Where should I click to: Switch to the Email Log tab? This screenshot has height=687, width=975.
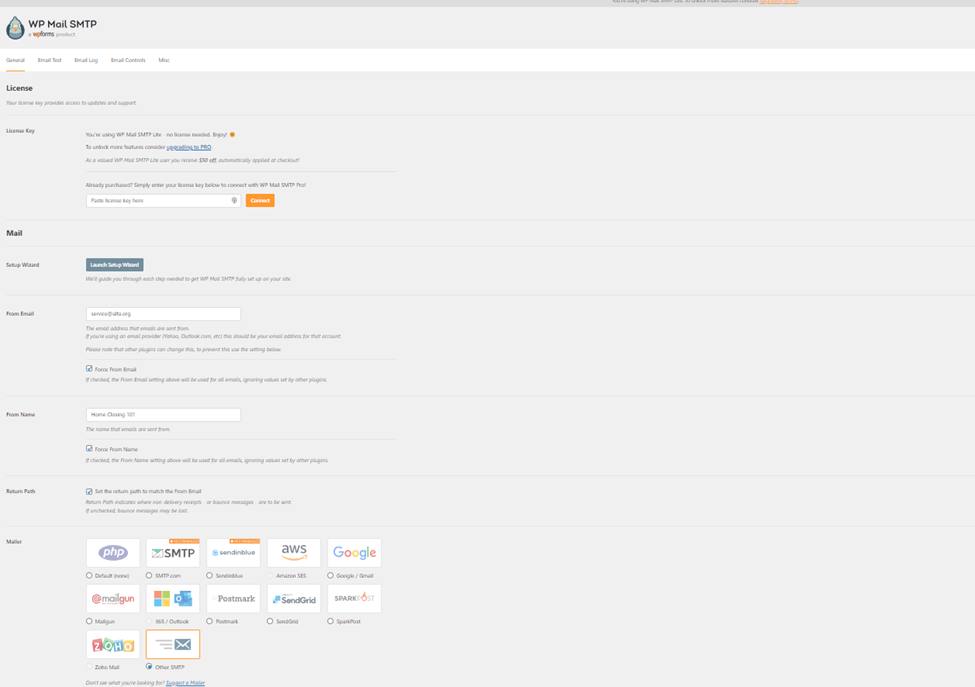pos(86,60)
